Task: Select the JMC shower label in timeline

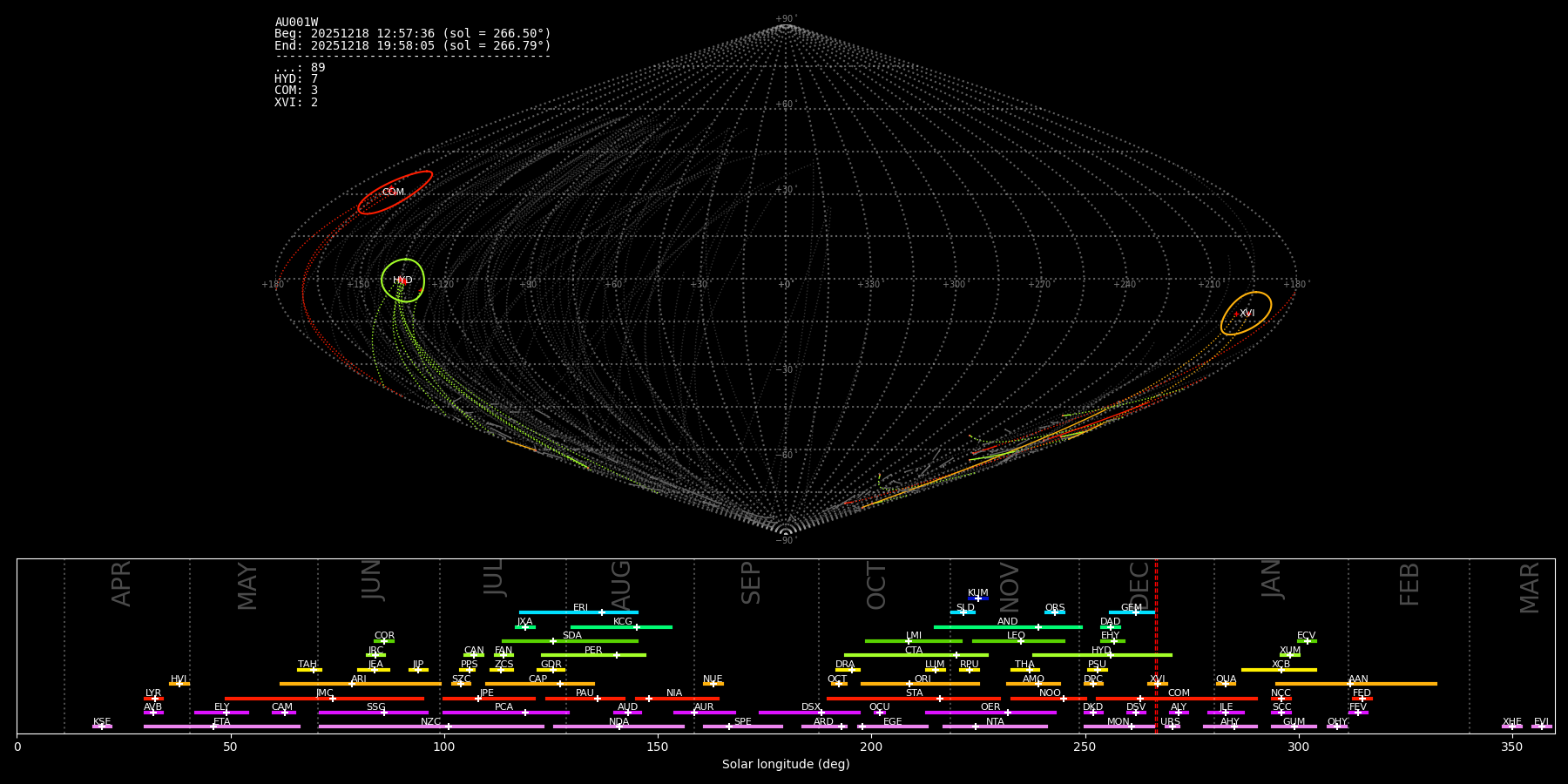Action: click(x=324, y=693)
